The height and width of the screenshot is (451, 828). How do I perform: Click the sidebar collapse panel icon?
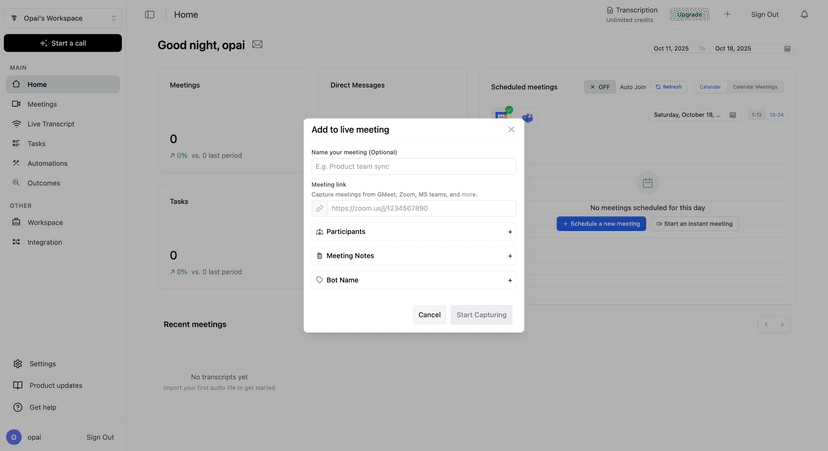(149, 15)
